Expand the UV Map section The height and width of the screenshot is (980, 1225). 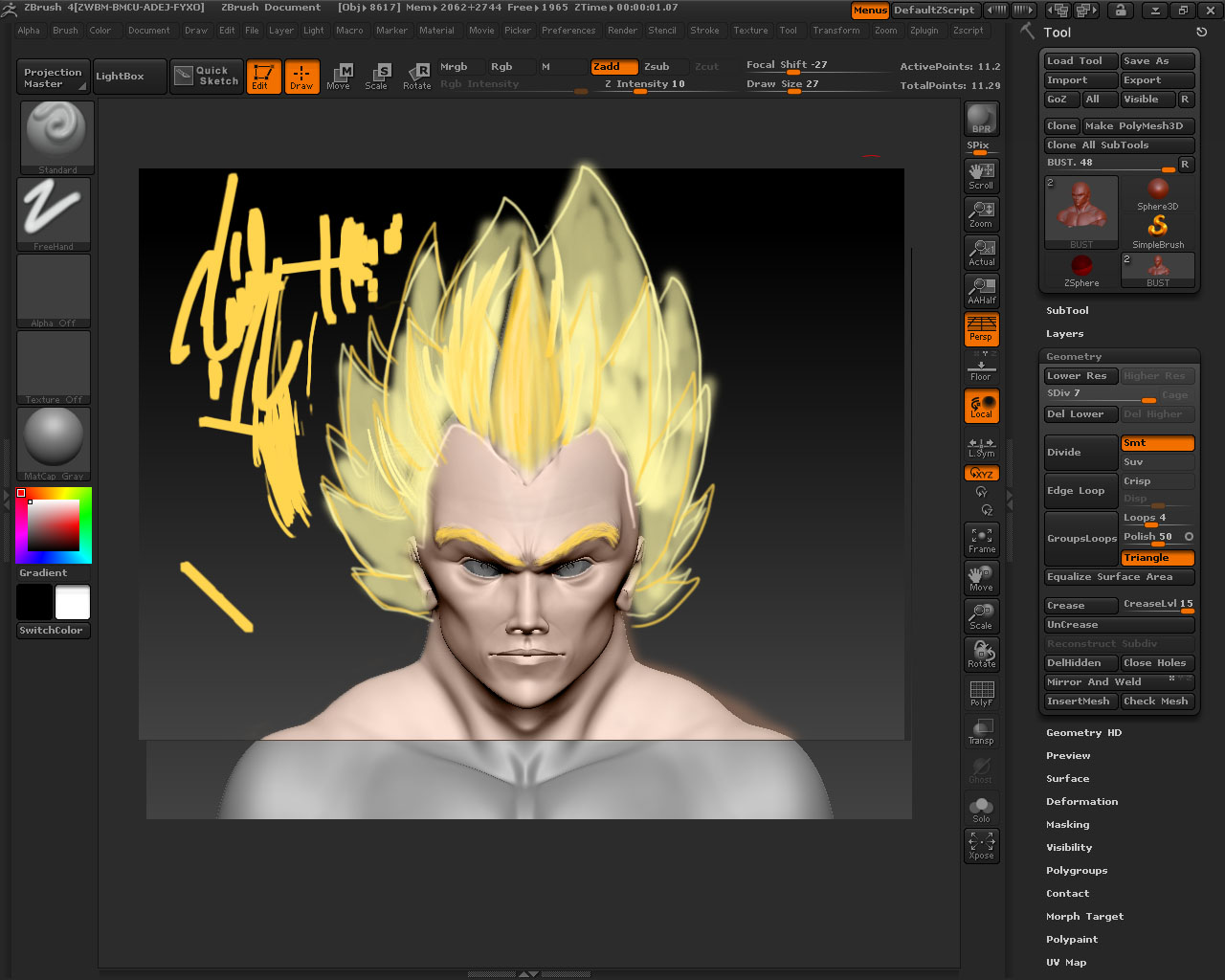click(1066, 963)
